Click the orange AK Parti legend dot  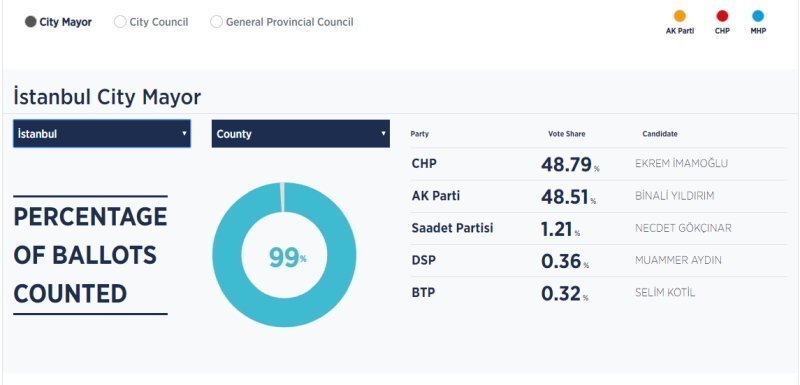(680, 16)
